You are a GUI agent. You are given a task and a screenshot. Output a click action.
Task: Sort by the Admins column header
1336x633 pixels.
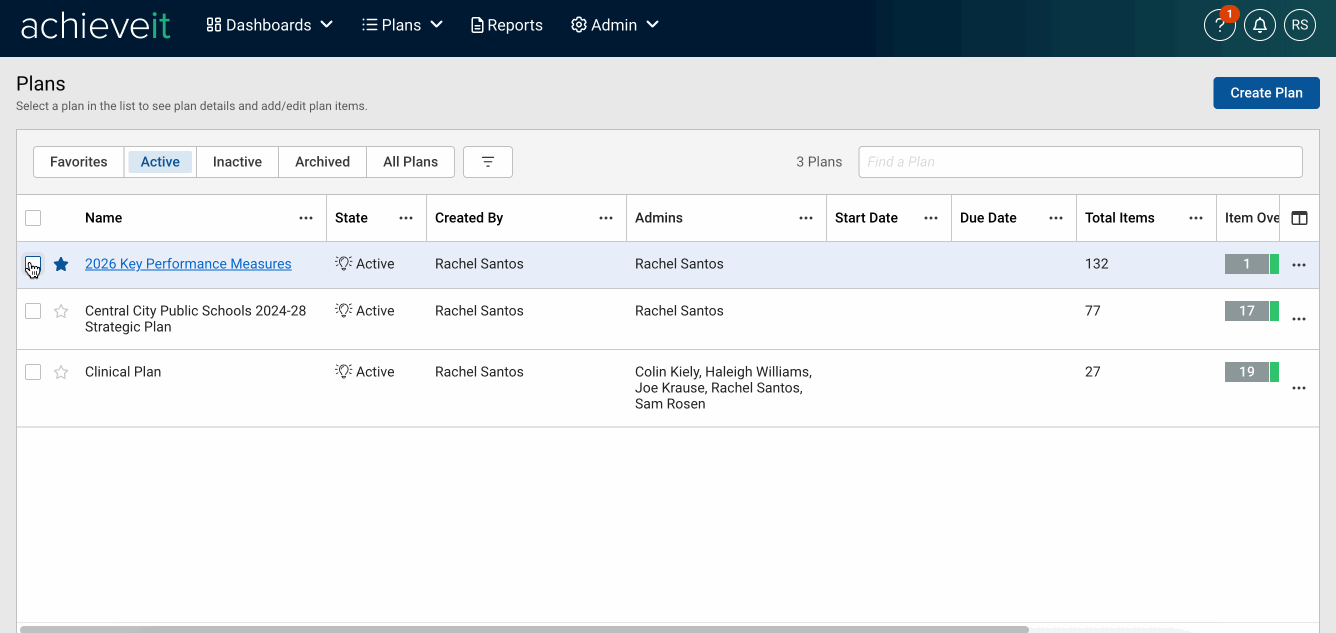(659, 218)
